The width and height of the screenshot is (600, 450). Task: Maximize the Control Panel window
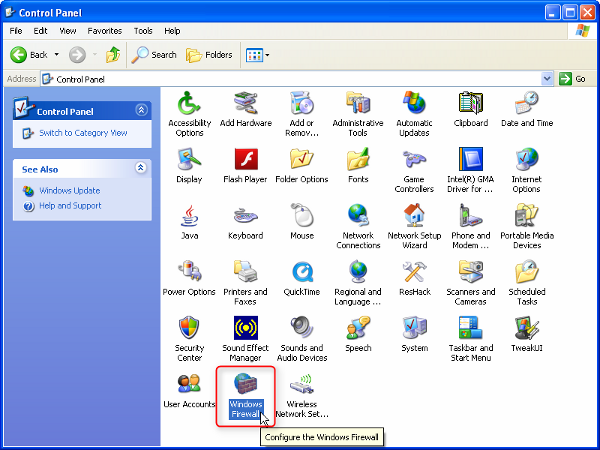(569, 13)
